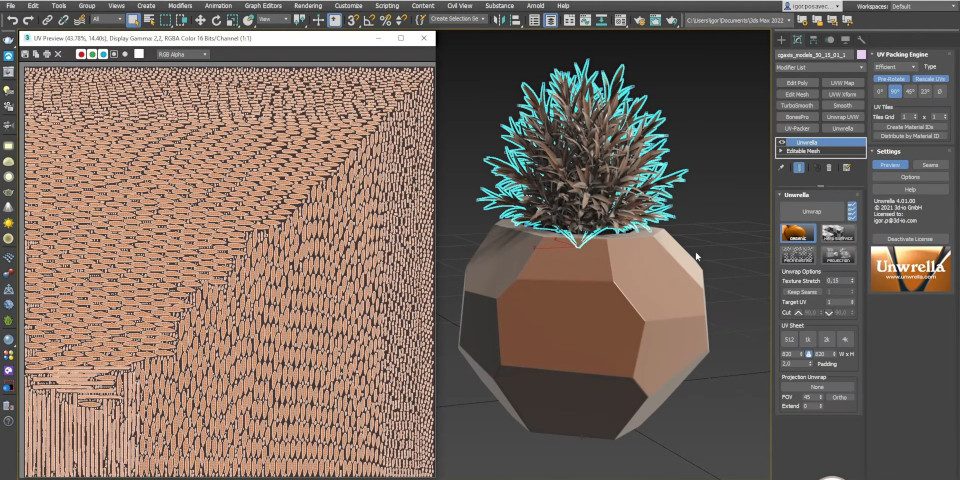Click the Undo arrow in main toolbar
960x480 pixels.
tap(12, 20)
